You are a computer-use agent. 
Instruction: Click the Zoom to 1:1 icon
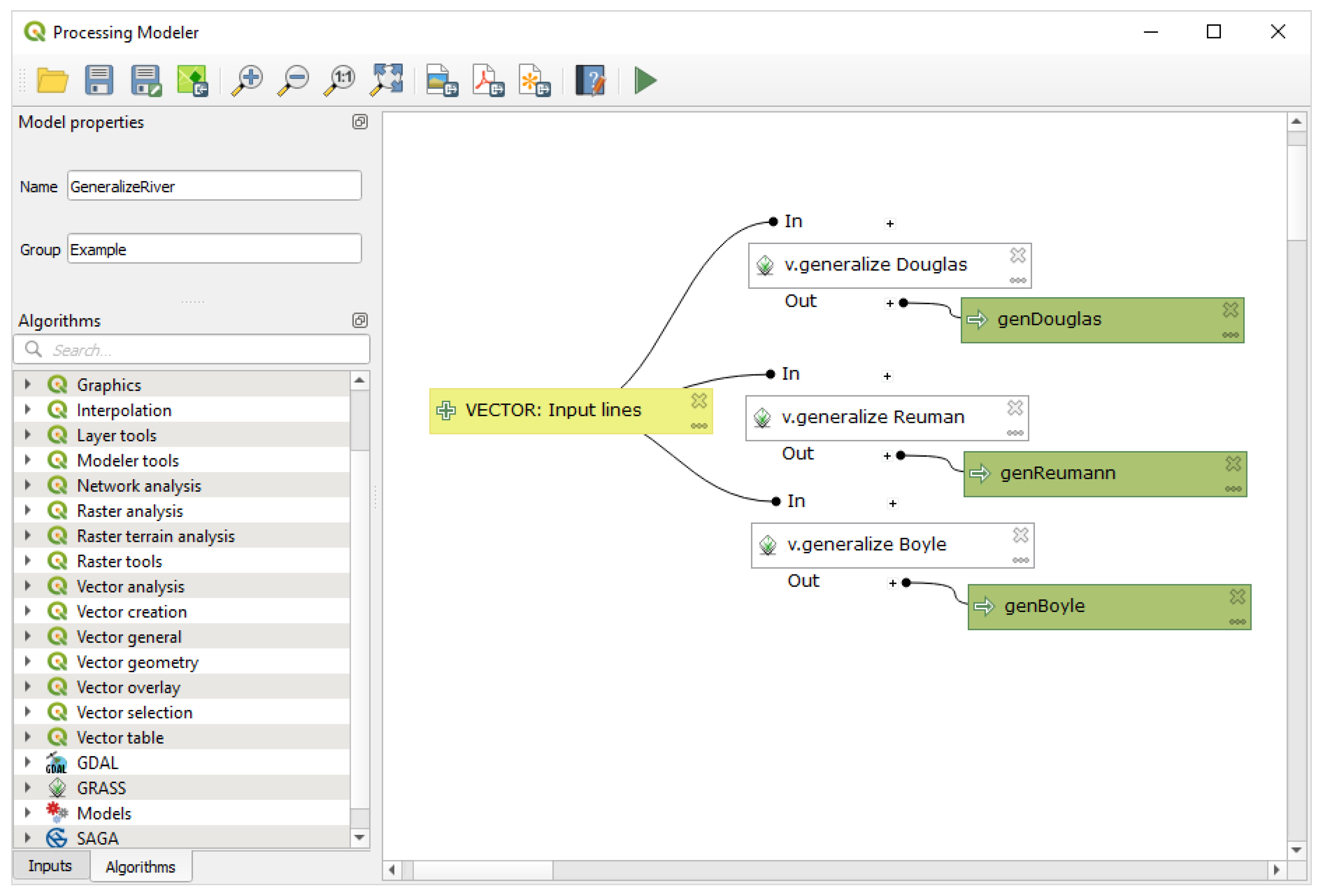point(340,80)
